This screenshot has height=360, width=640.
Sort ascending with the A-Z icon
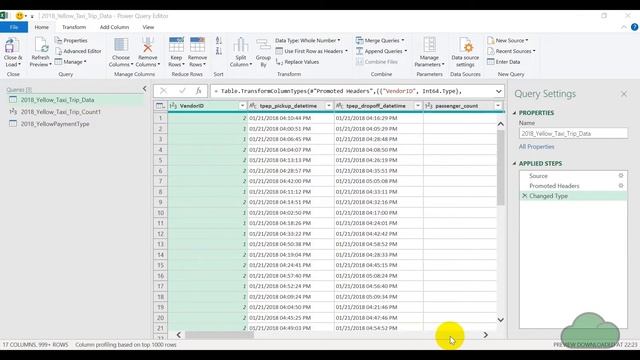219,40
